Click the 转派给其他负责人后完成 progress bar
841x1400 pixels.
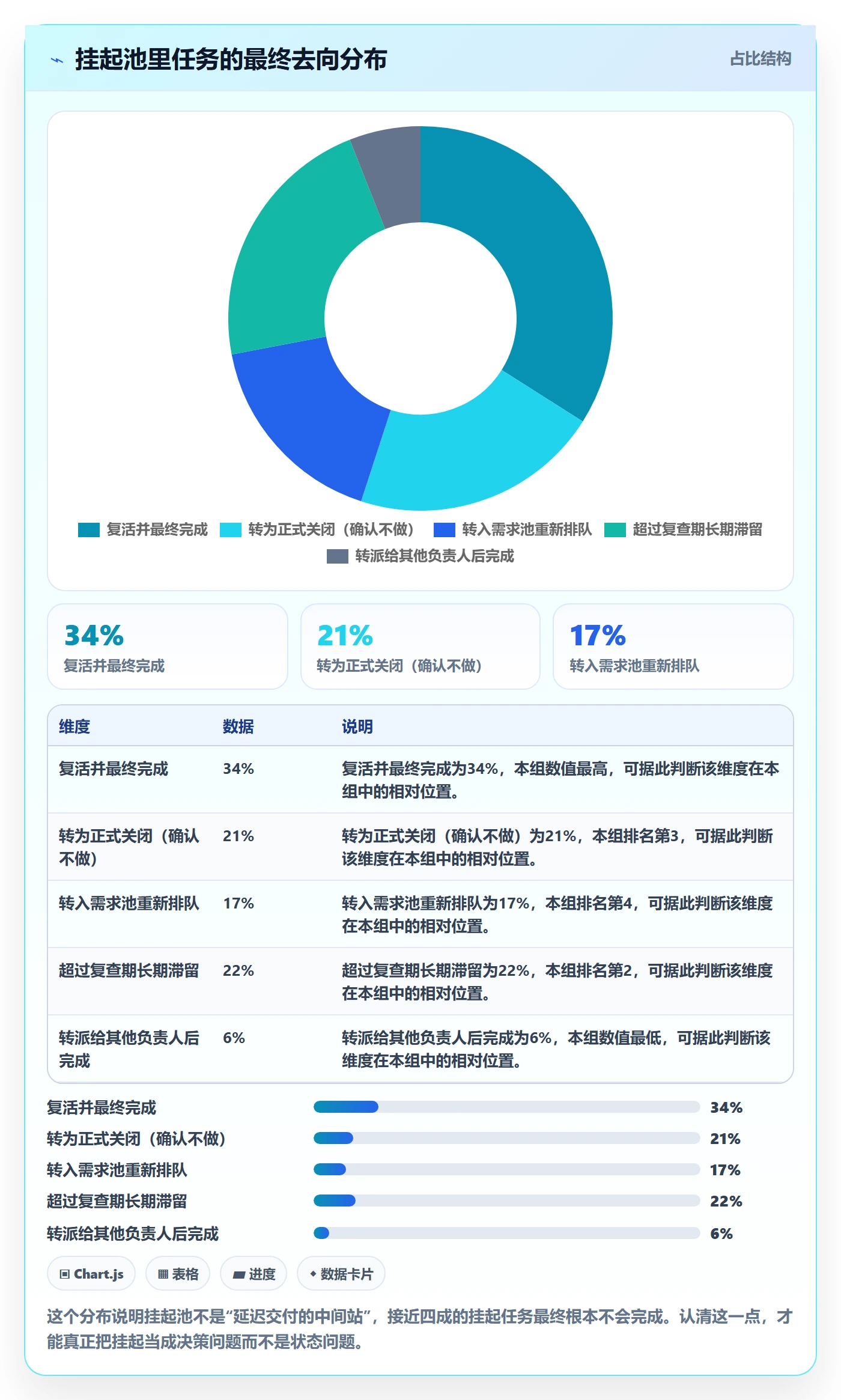[507, 1233]
